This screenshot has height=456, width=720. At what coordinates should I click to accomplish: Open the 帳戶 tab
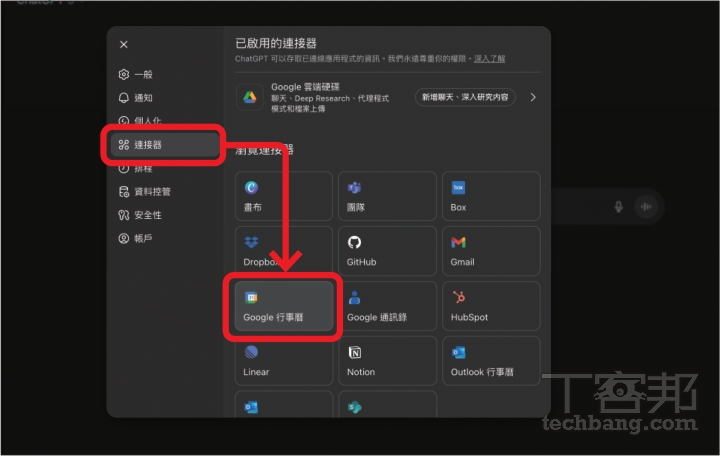pyautogui.click(x=164, y=238)
